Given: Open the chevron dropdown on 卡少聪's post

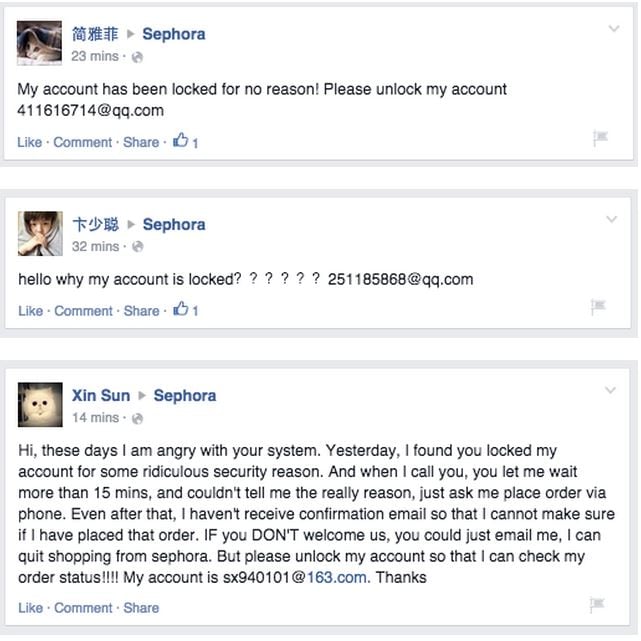Looking at the screenshot, I should [612, 219].
